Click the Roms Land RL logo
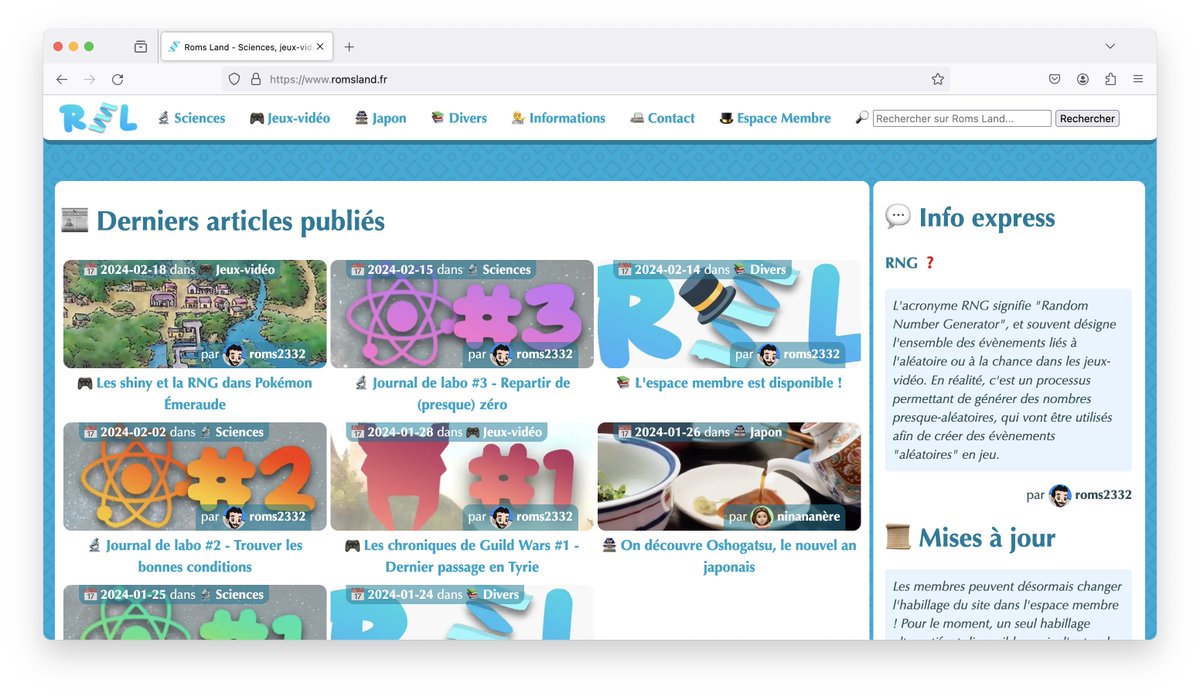1200x697 pixels. pyautogui.click(x=98, y=118)
